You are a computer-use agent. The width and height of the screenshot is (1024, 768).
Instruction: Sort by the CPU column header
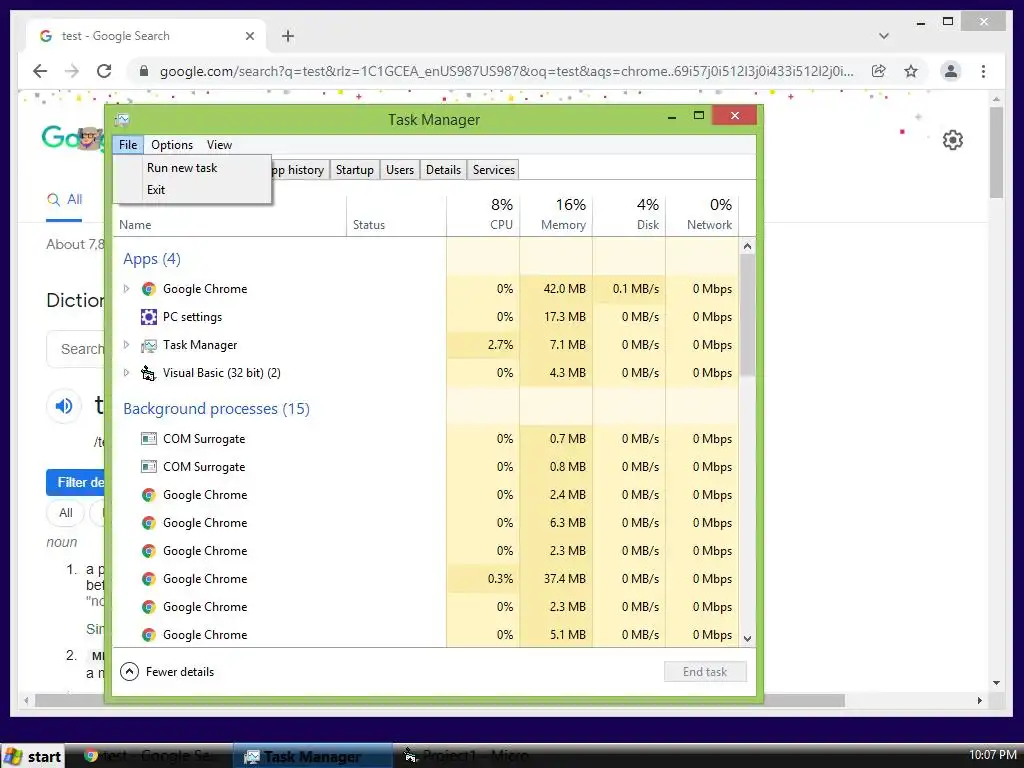(483, 215)
